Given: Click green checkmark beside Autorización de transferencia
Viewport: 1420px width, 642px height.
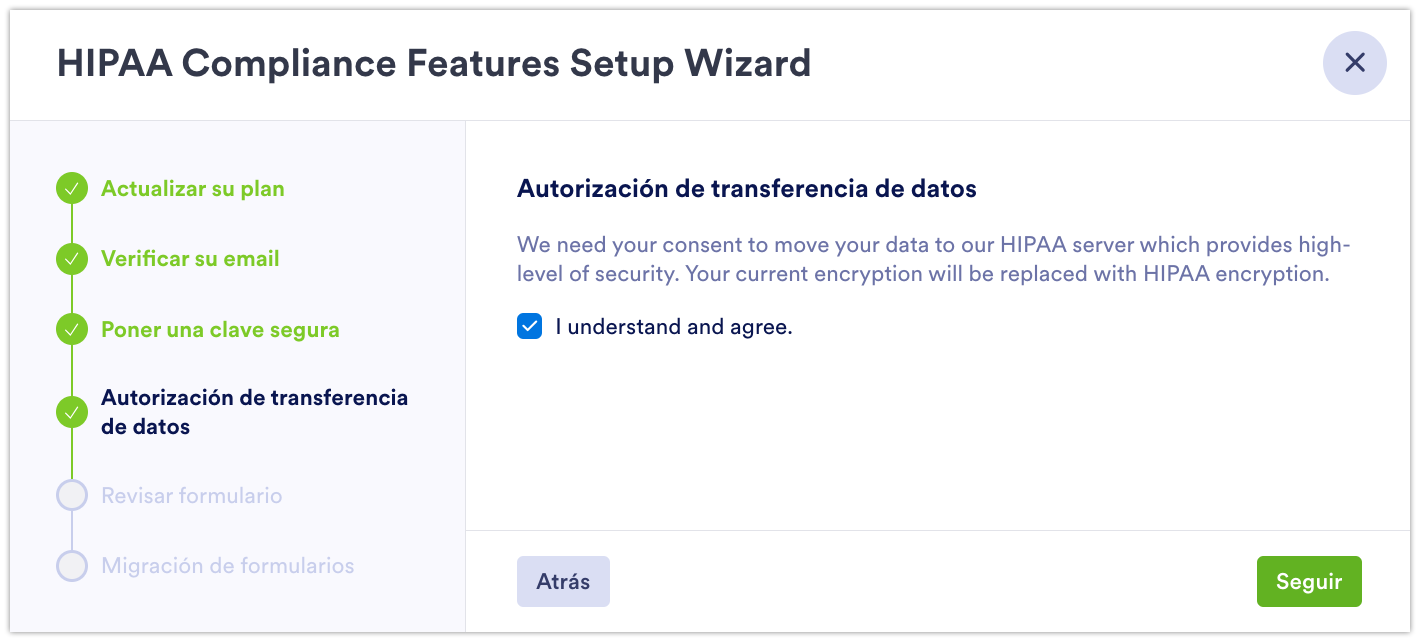Looking at the screenshot, I should click(72, 412).
